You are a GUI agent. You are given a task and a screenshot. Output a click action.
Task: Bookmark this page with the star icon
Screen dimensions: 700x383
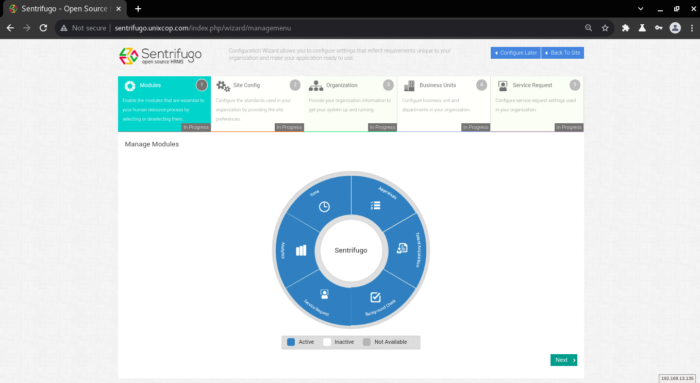(605, 28)
